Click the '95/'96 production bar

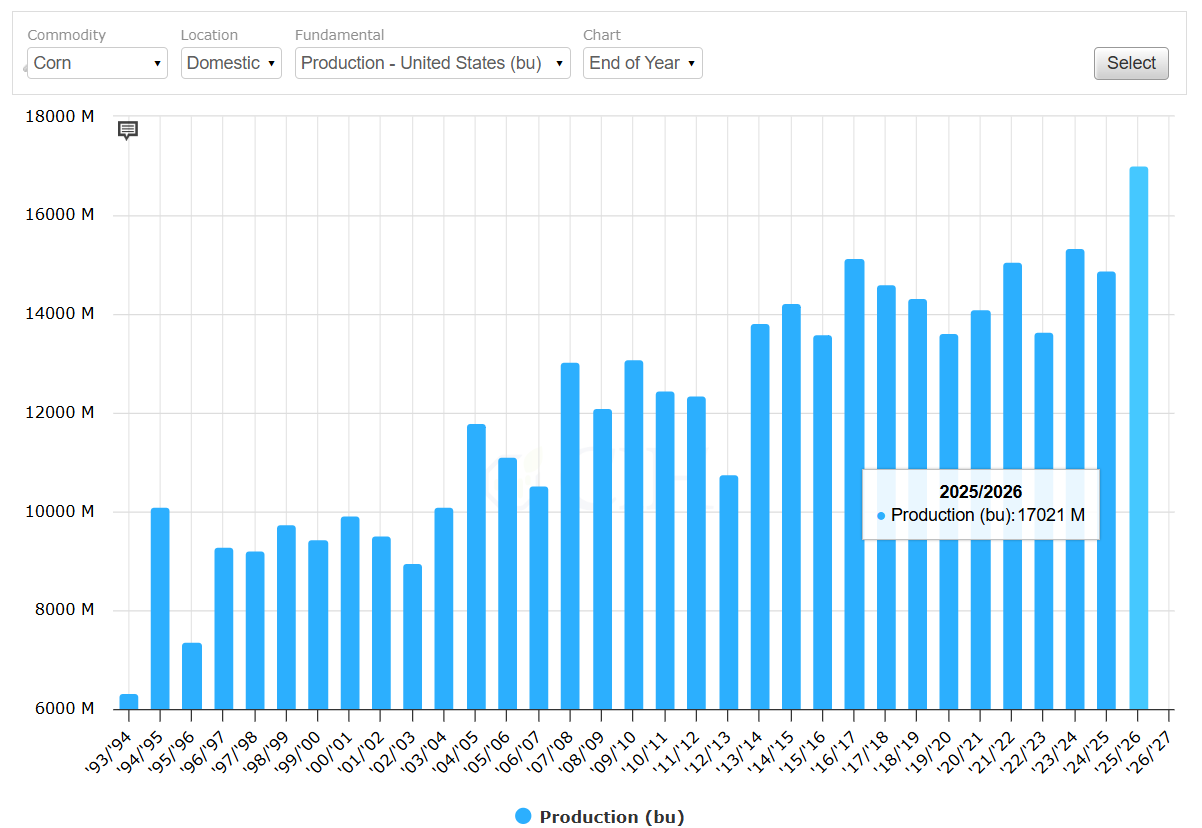(x=192, y=676)
